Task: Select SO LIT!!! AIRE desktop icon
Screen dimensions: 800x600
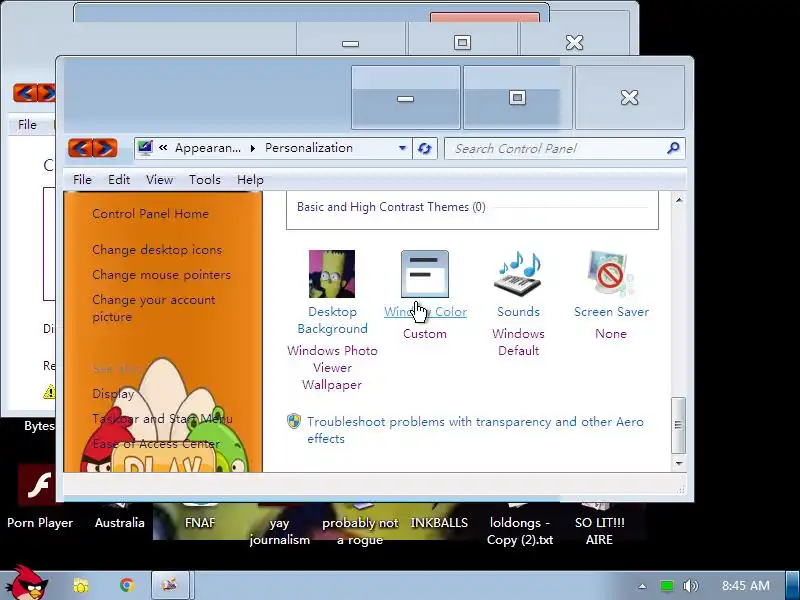Action: tap(599, 531)
